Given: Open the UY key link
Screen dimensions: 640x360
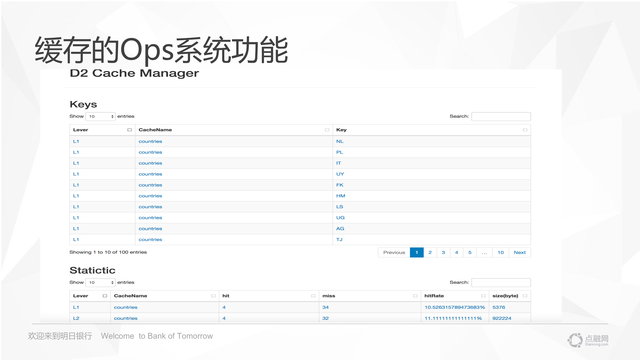Looking at the screenshot, I should [340, 174].
